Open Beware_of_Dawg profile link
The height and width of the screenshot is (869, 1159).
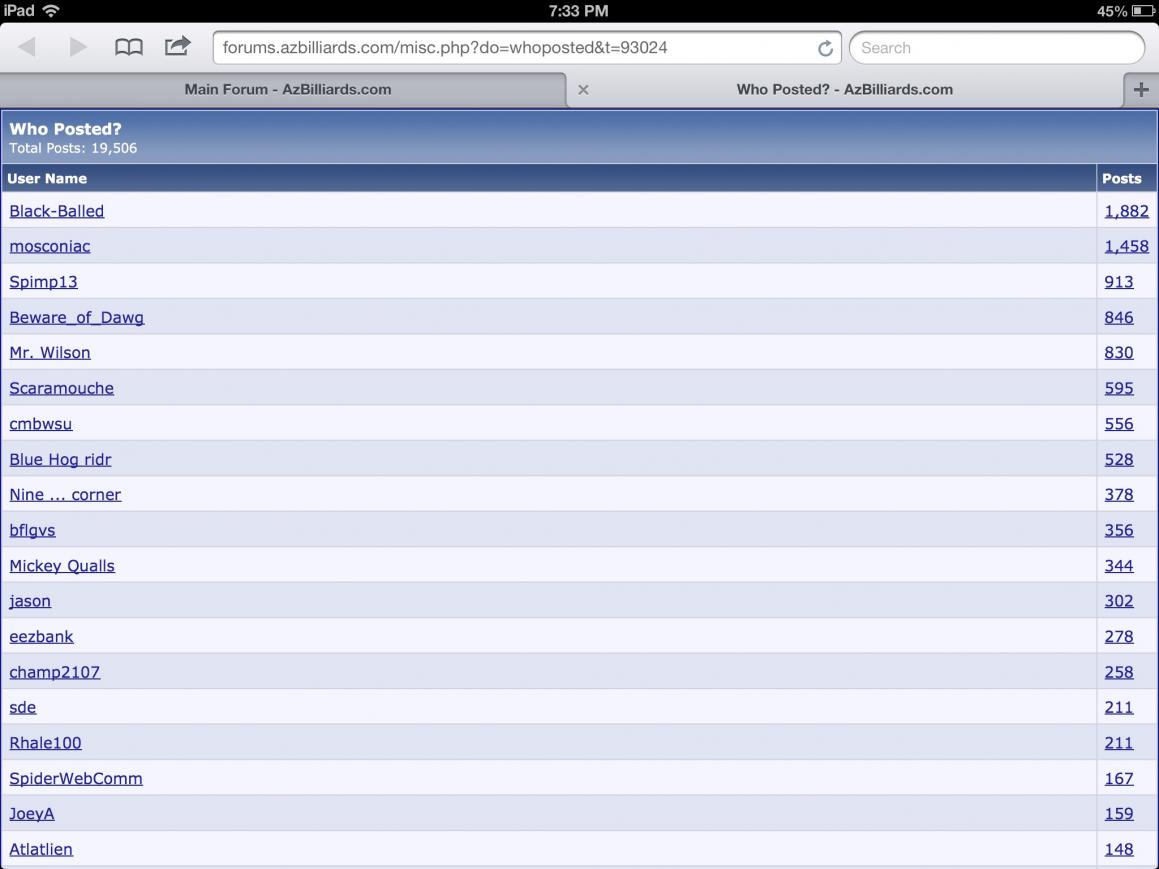tap(77, 317)
